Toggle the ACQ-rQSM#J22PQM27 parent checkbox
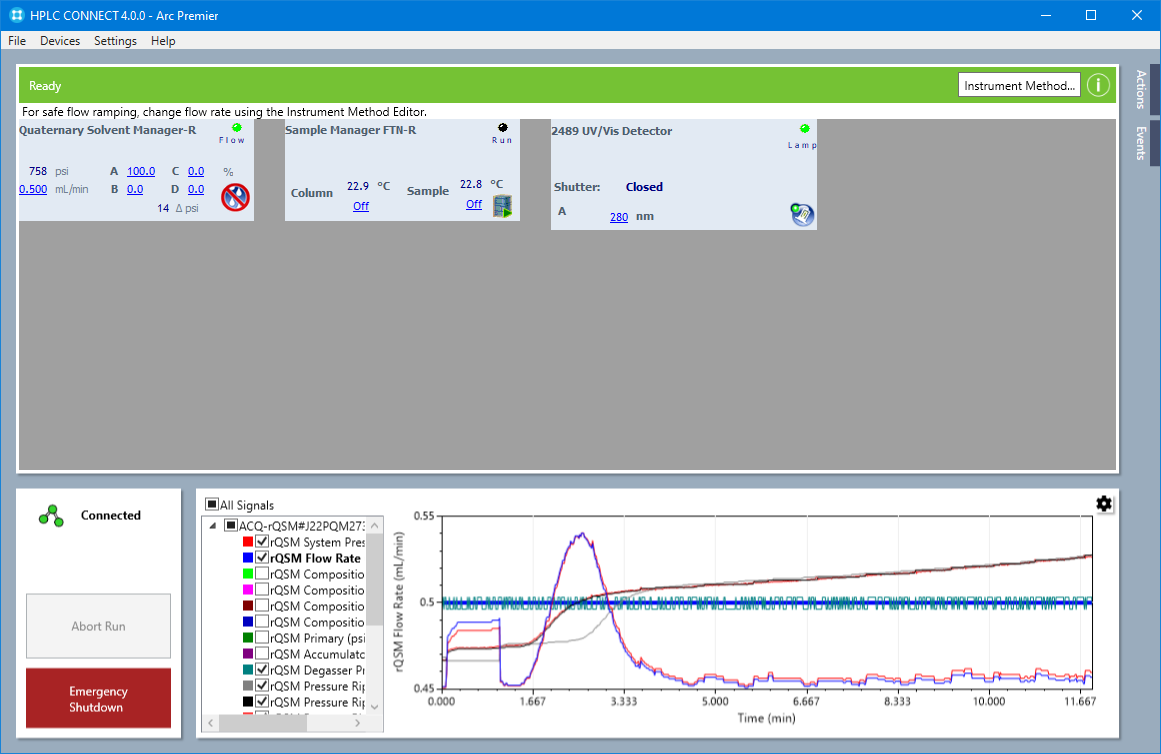 point(231,526)
